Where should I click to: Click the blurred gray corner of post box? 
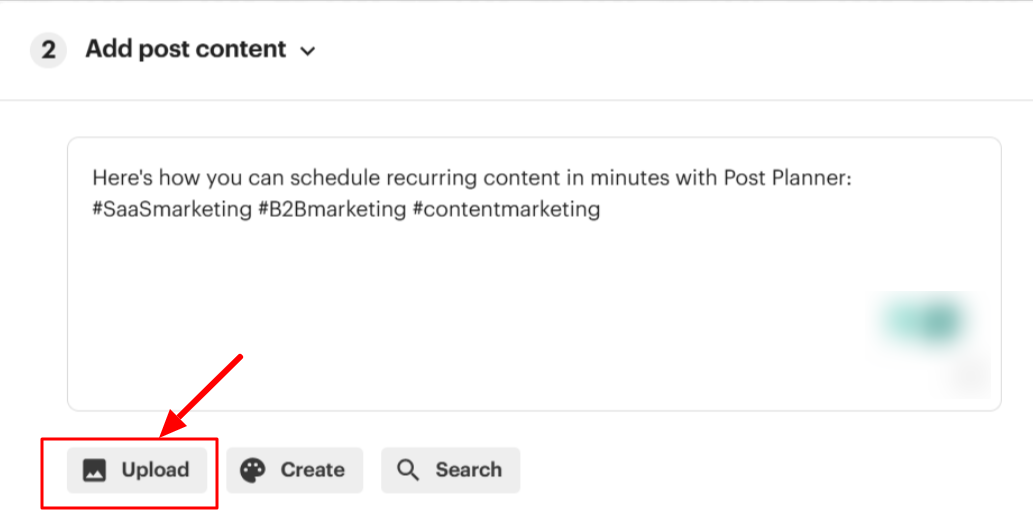click(968, 375)
